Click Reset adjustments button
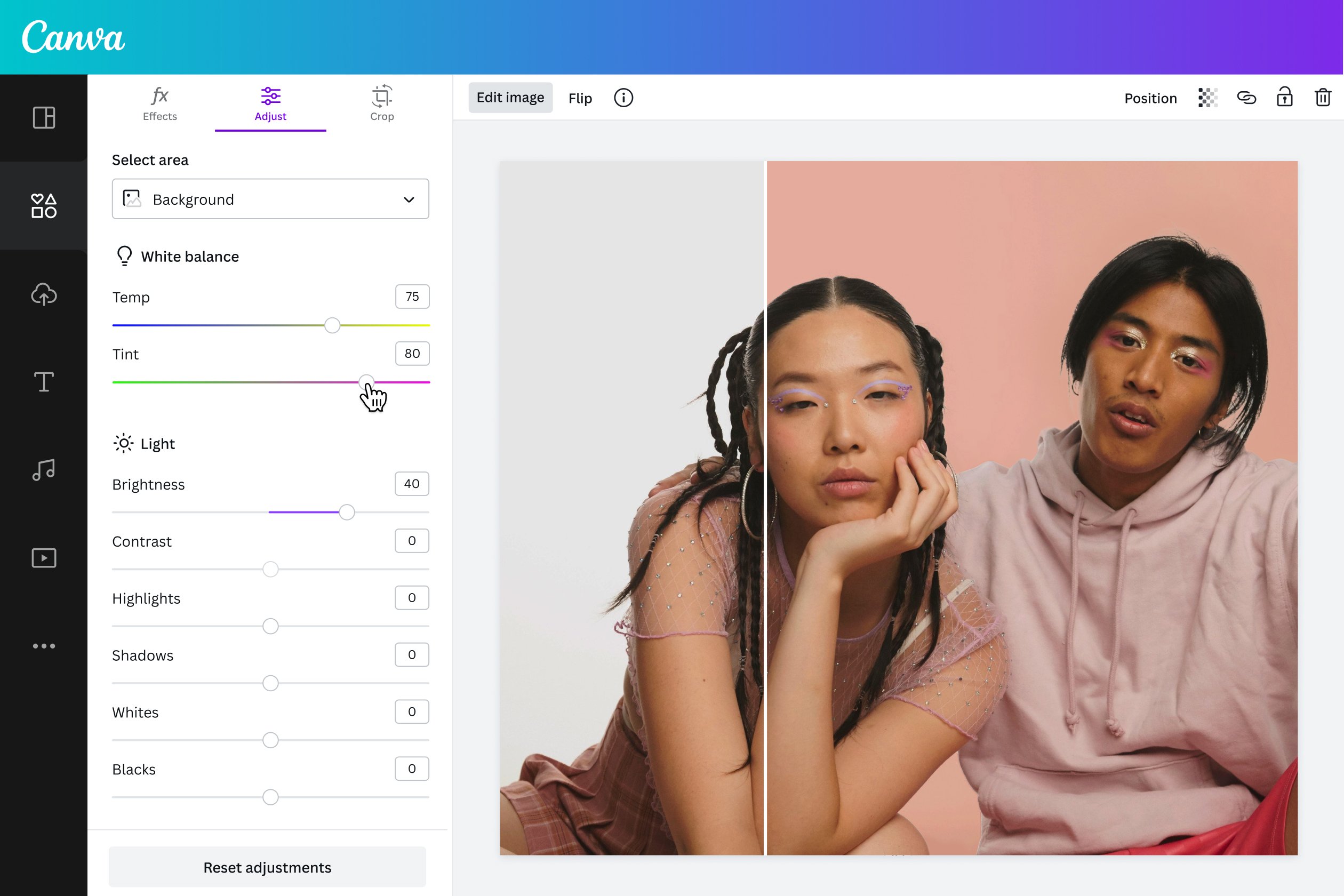This screenshot has width=1344, height=896. [267, 867]
